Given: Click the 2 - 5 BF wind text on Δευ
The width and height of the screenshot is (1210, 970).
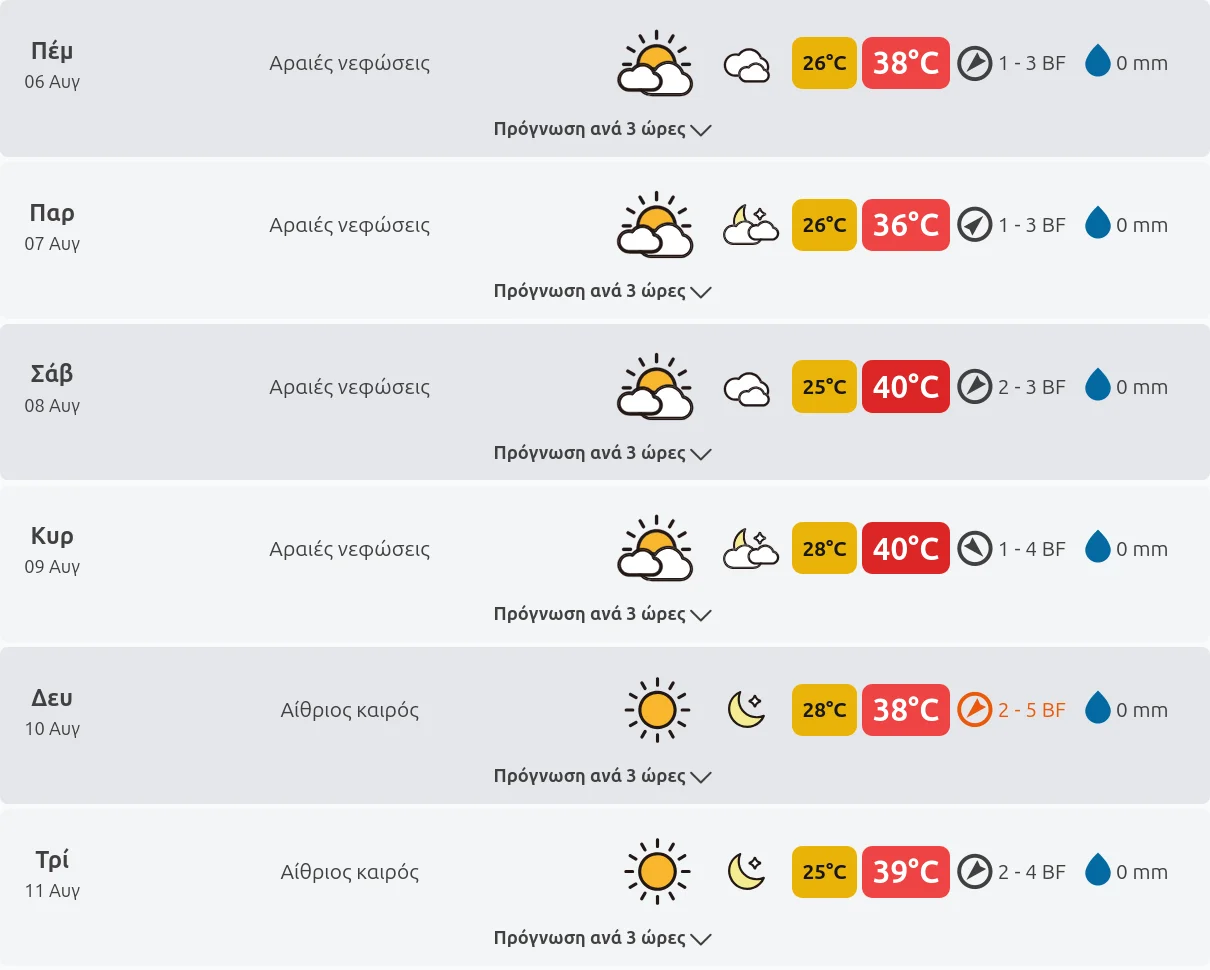Looking at the screenshot, I should click(x=1032, y=710).
